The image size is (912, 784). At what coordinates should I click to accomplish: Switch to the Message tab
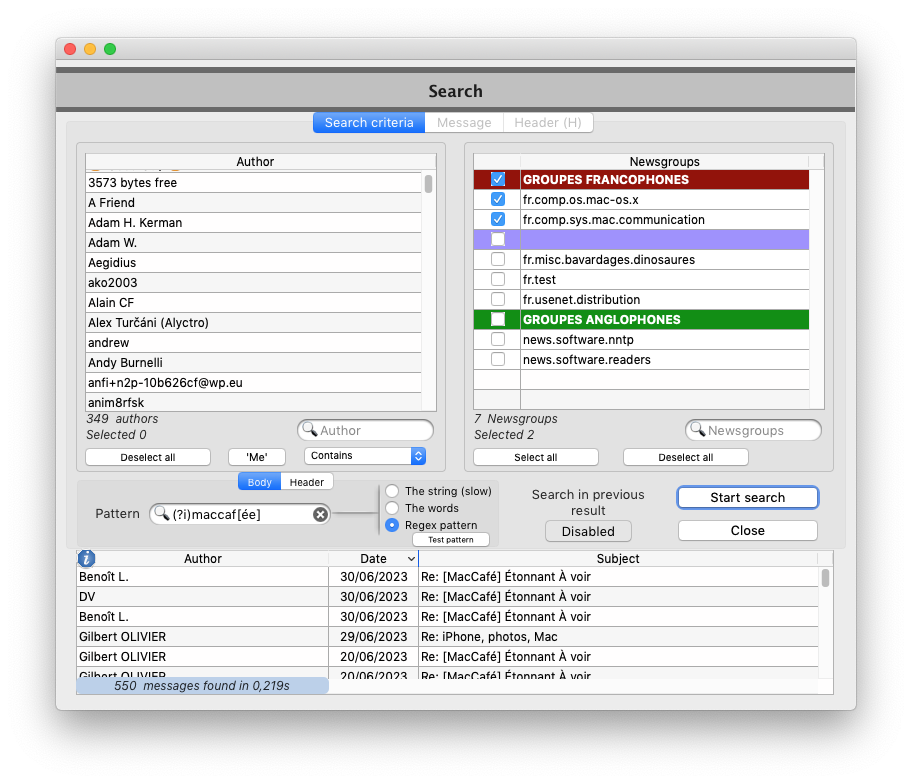(x=464, y=122)
